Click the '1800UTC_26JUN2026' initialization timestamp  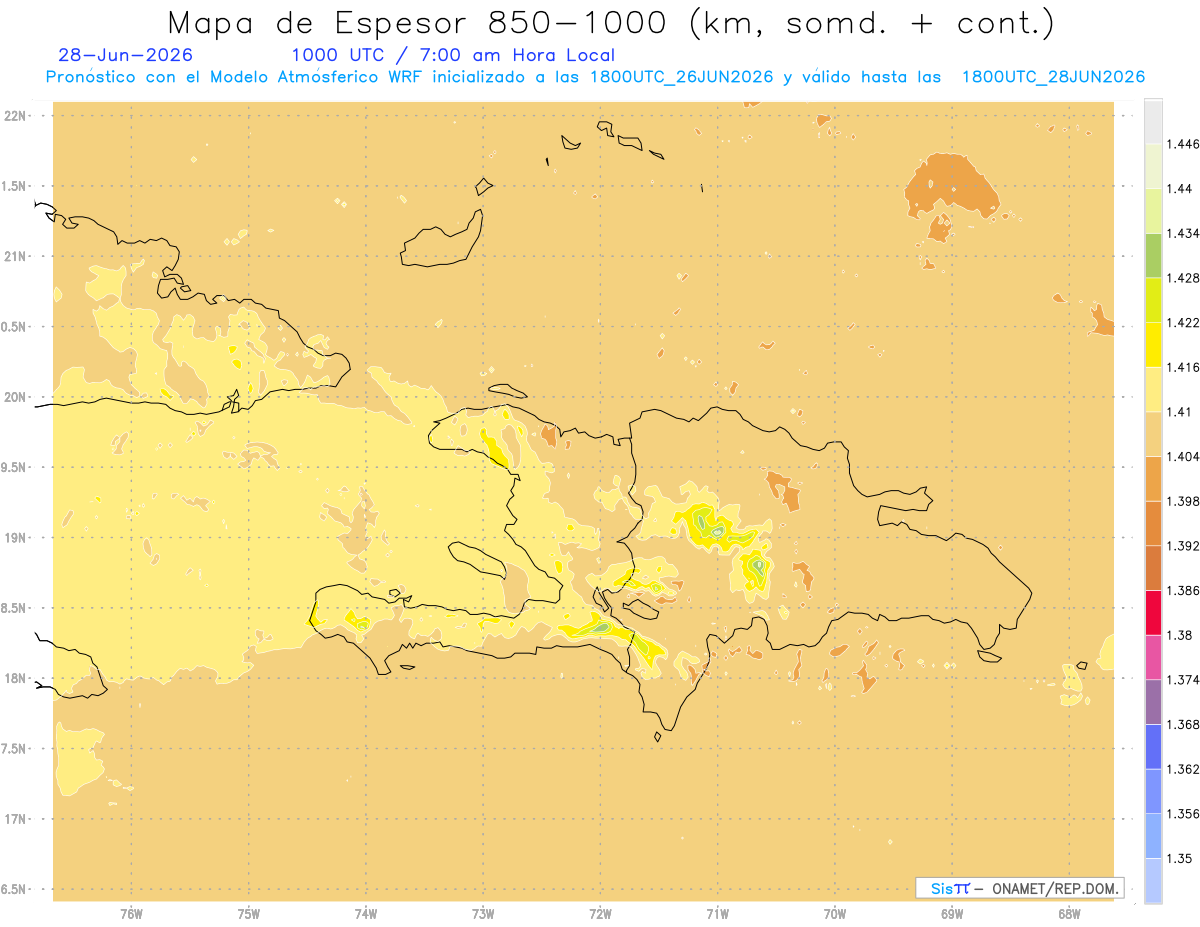pyautogui.click(x=682, y=78)
